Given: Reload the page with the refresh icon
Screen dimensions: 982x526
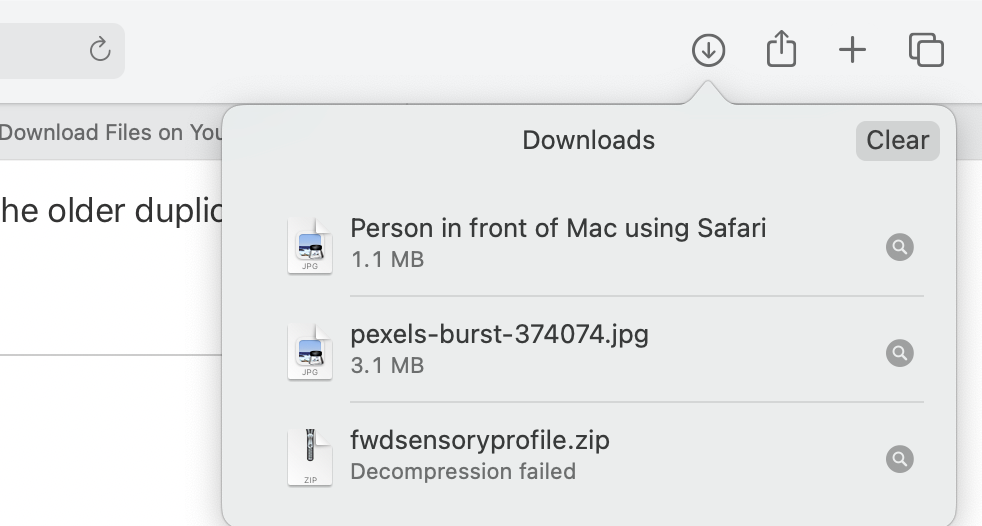Looking at the screenshot, I should [100, 50].
